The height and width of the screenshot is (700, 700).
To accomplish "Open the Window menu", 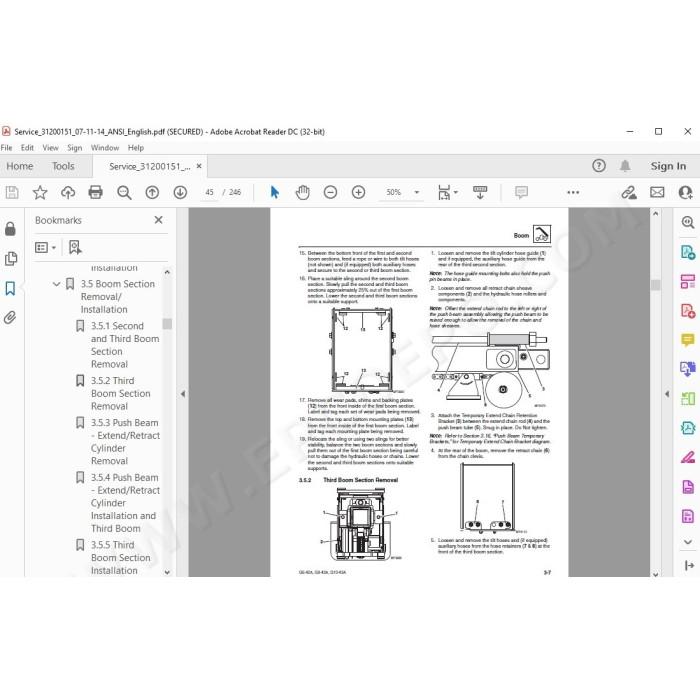I will 105,148.
